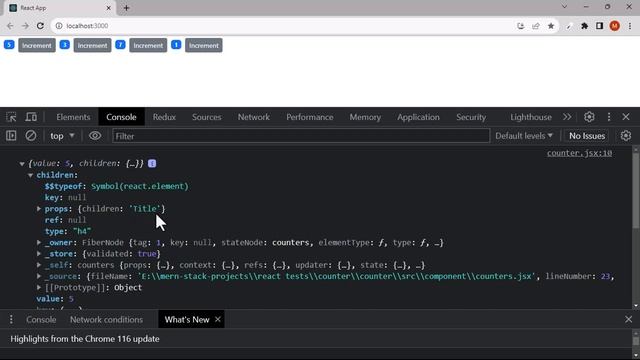The image size is (640, 360).
Task: Open the Extensions puzzle icon
Action: (584, 26)
